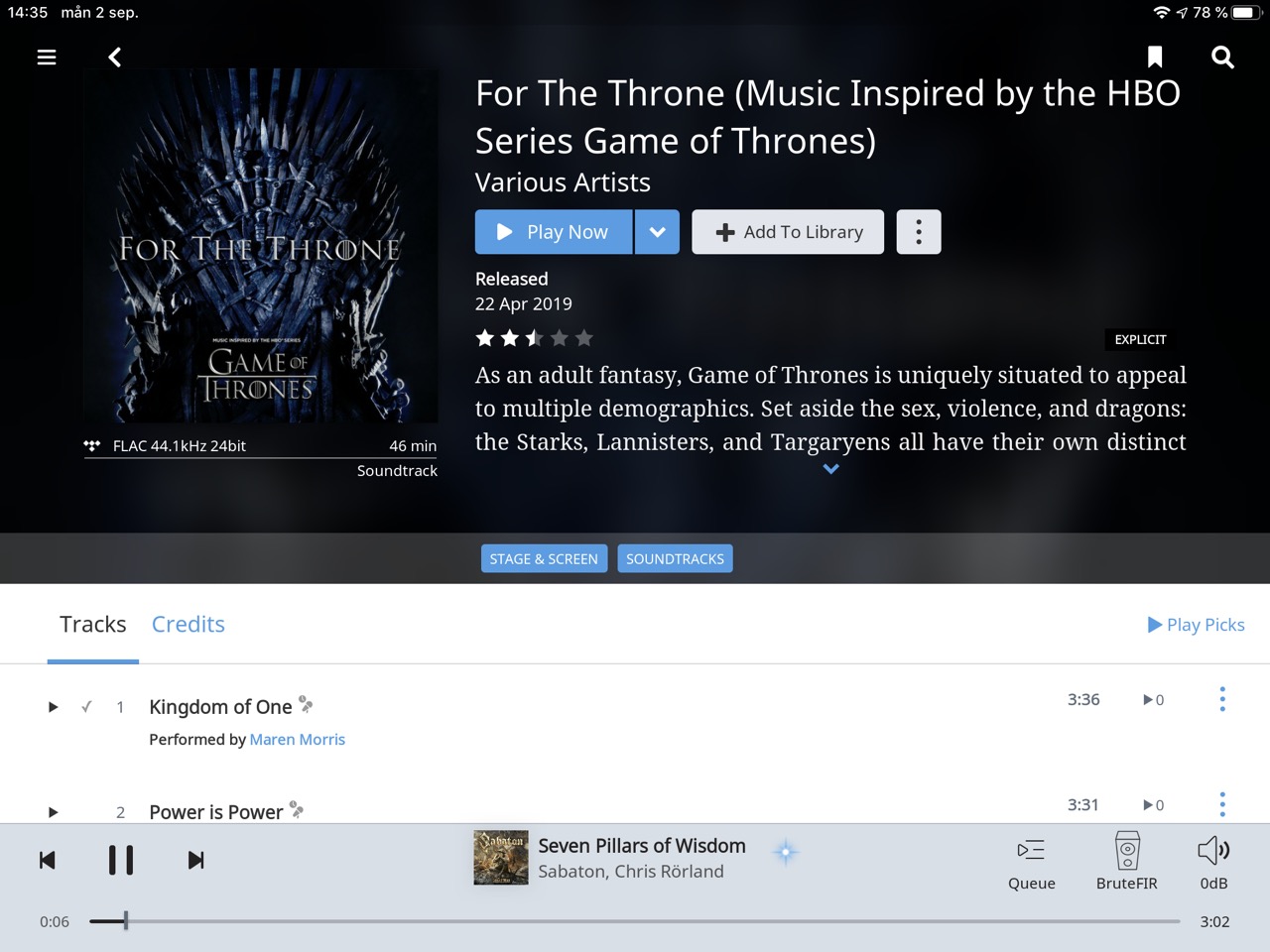Open the album three-dot options menu
Image resolution: width=1270 pixels, height=952 pixels.
click(919, 232)
